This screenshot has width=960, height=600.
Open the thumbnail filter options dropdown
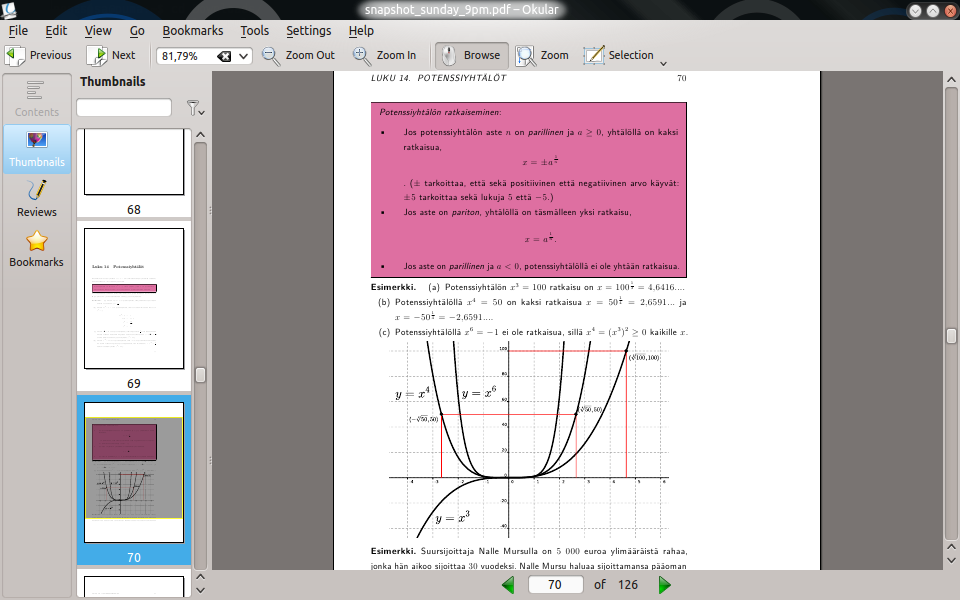coord(195,108)
